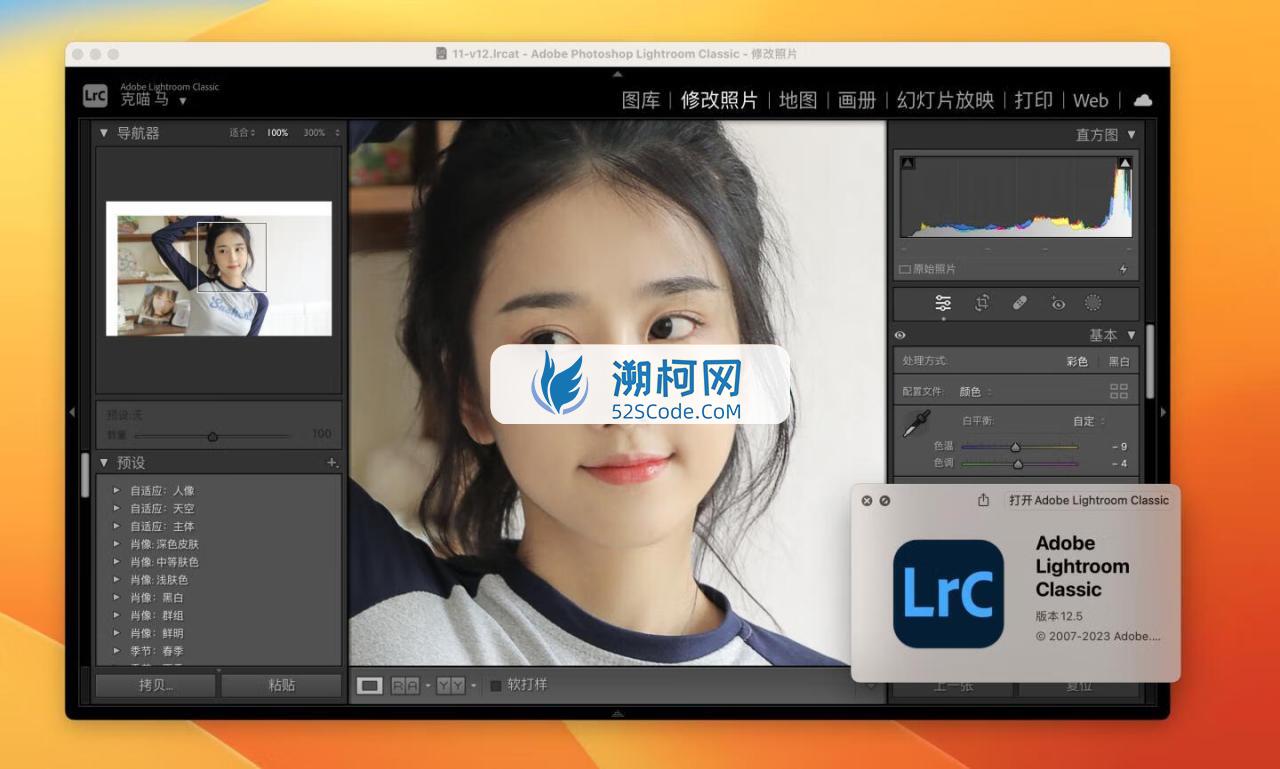This screenshot has height=769, width=1280.
Task: Set navigator zoom to 100%
Action: (277, 133)
